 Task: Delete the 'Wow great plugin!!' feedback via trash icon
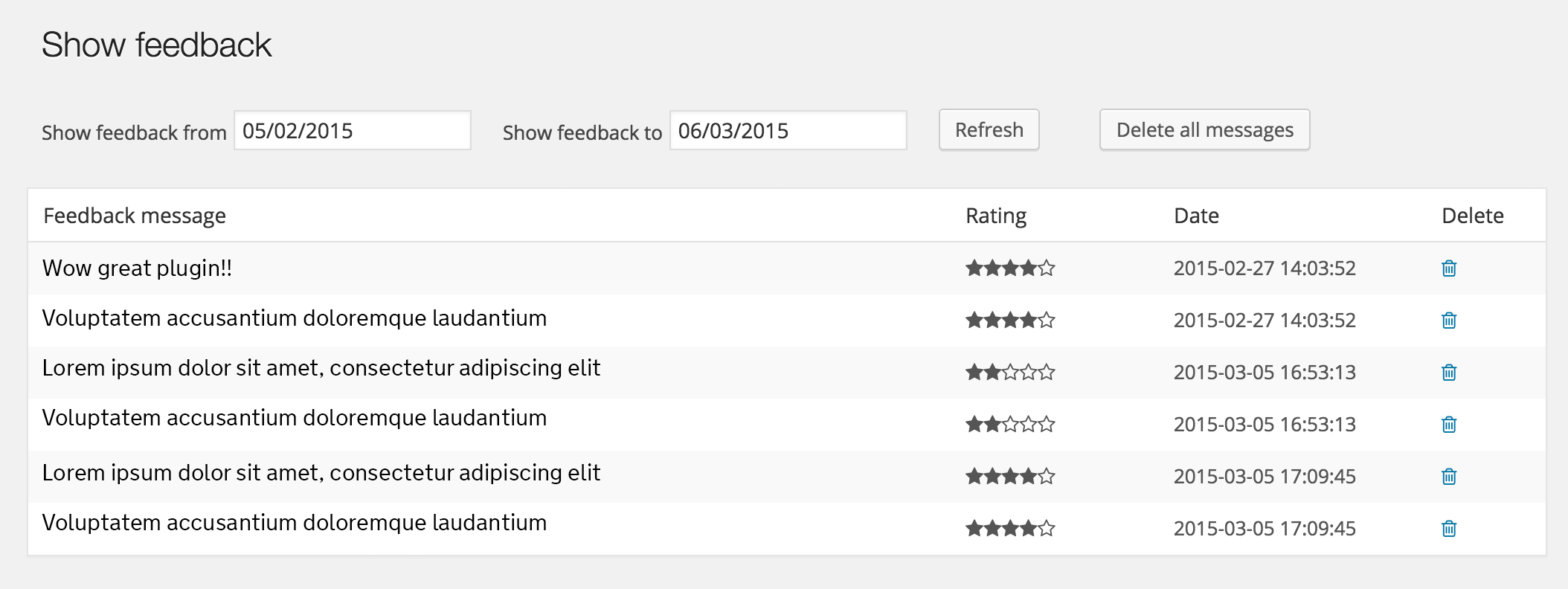pos(1448,268)
